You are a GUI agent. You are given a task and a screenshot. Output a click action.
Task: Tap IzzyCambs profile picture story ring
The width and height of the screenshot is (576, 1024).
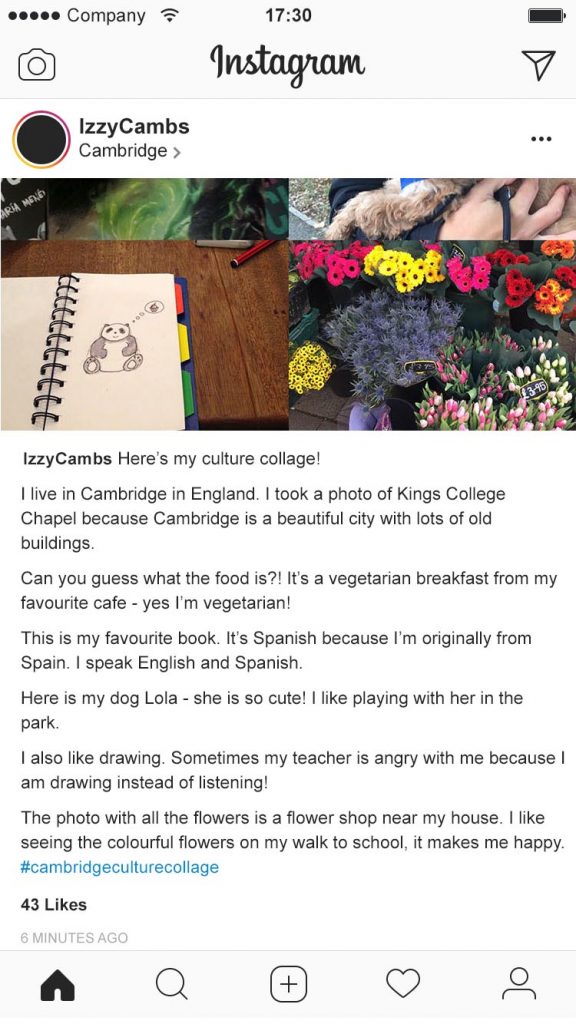(41, 139)
